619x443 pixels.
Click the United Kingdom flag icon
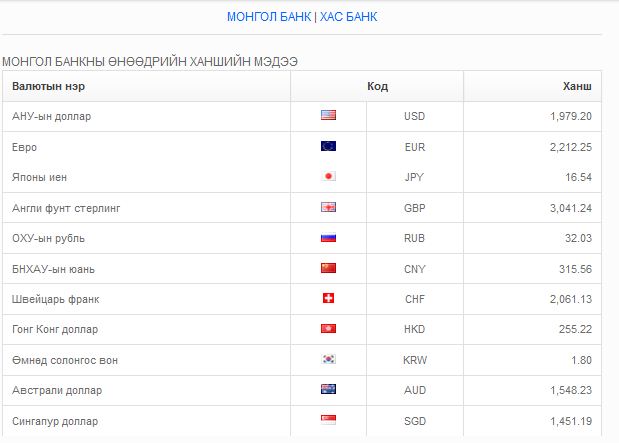click(x=328, y=207)
